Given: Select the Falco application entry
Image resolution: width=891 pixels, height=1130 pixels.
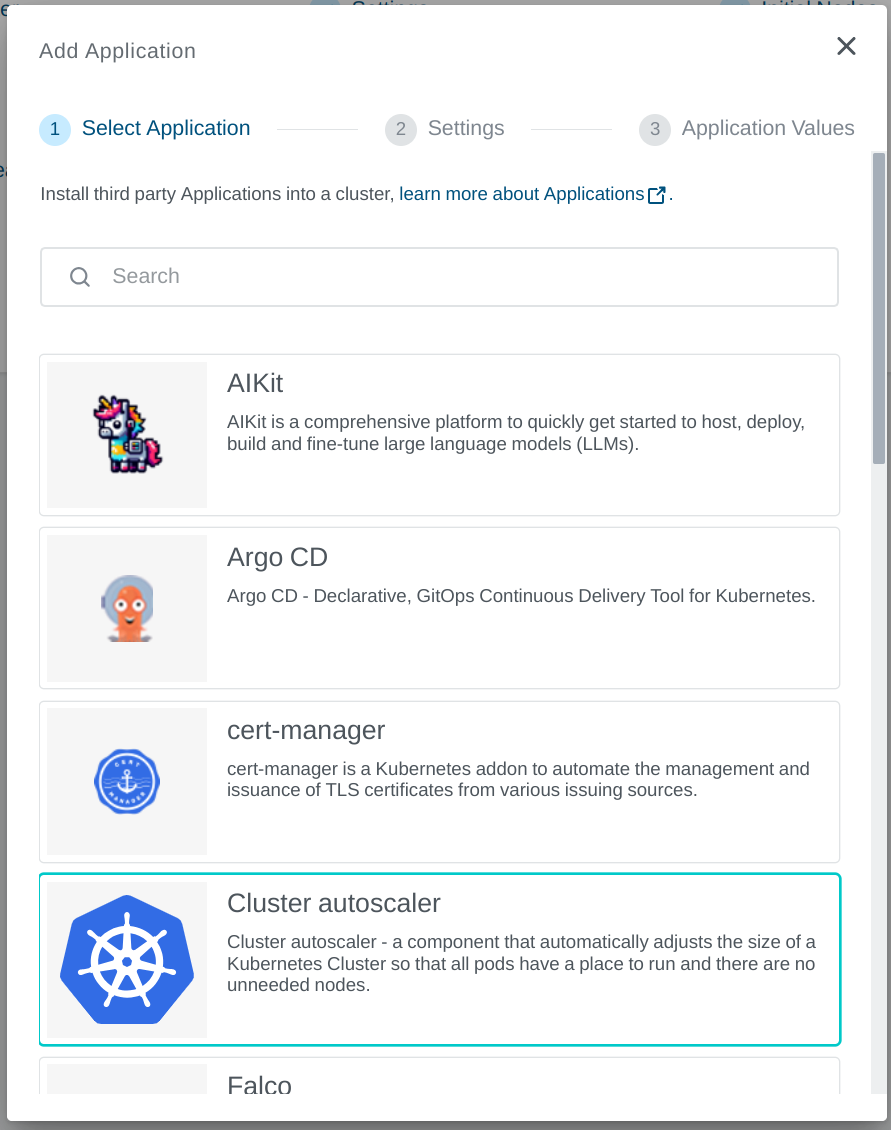Looking at the screenshot, I should coord(440,1085).
